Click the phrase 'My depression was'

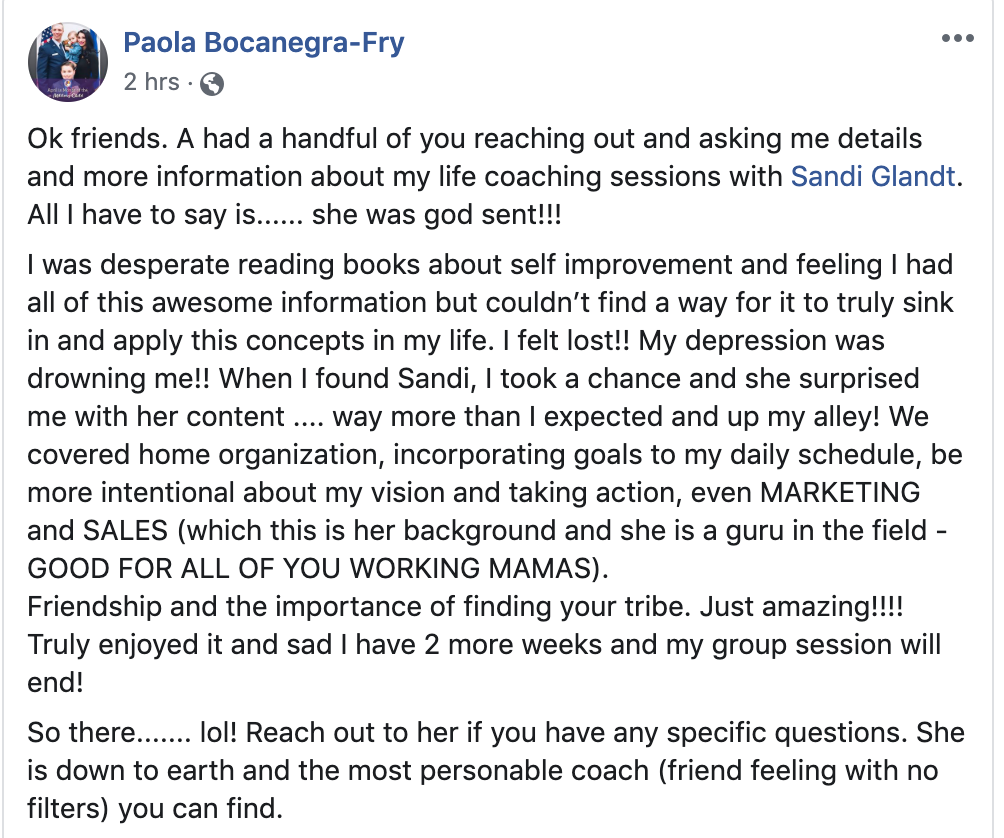(x=761, y=341)
